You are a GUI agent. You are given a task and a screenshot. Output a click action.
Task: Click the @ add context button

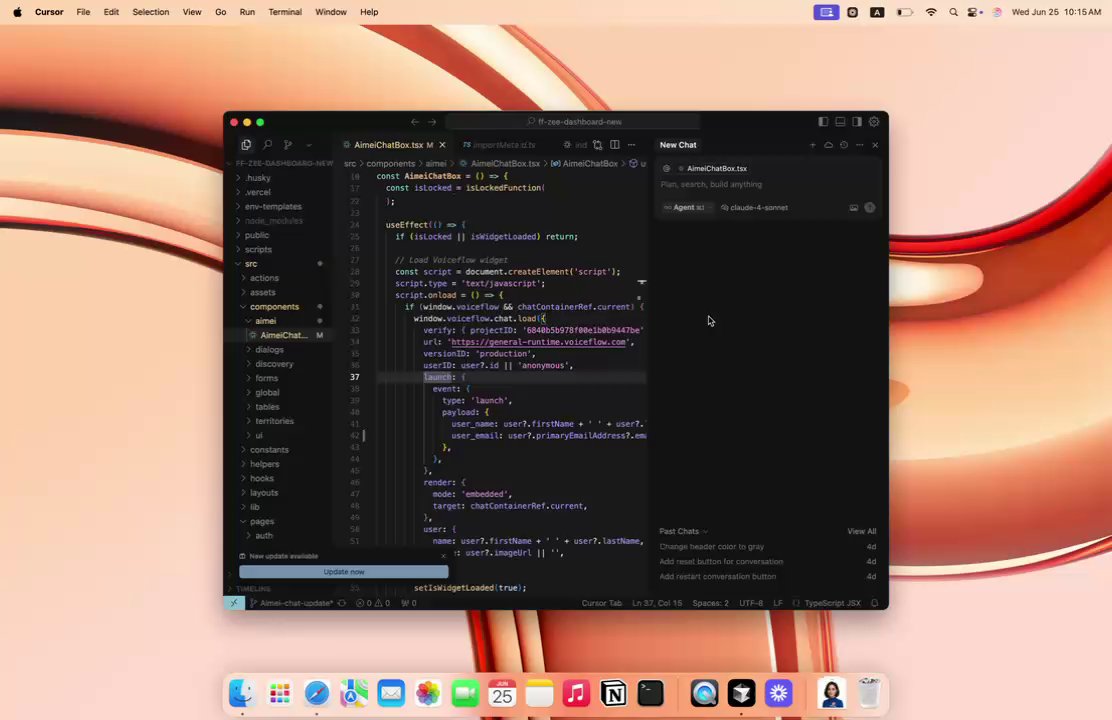[666, 169]
